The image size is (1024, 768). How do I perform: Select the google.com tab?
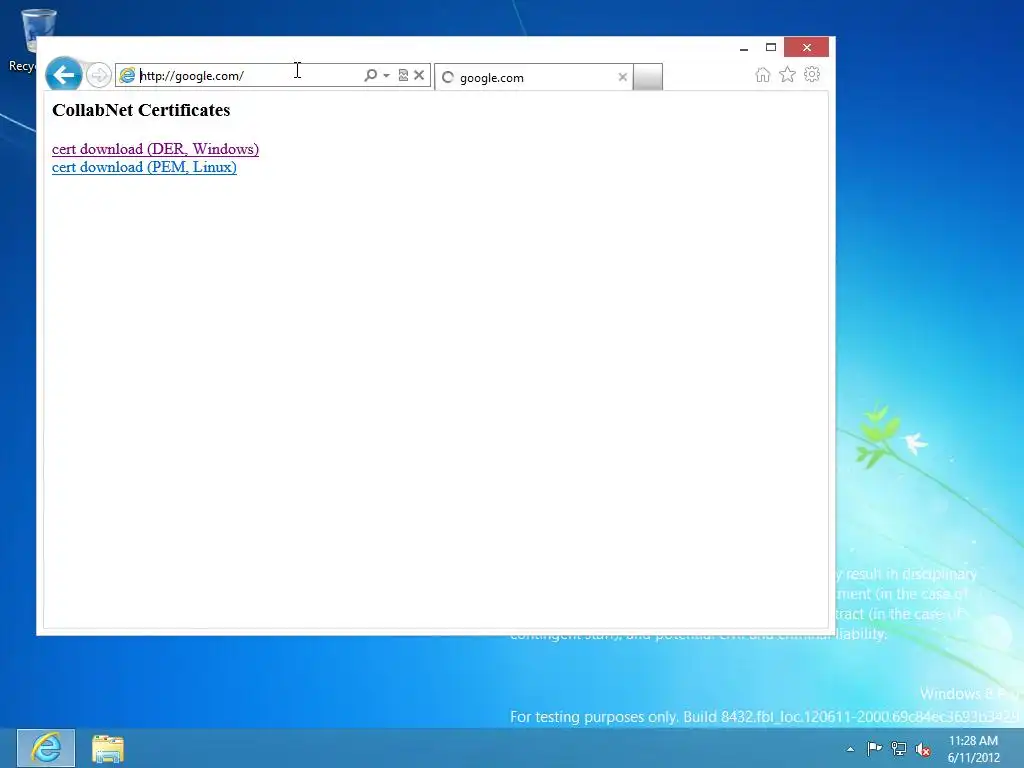coord(534,77)
